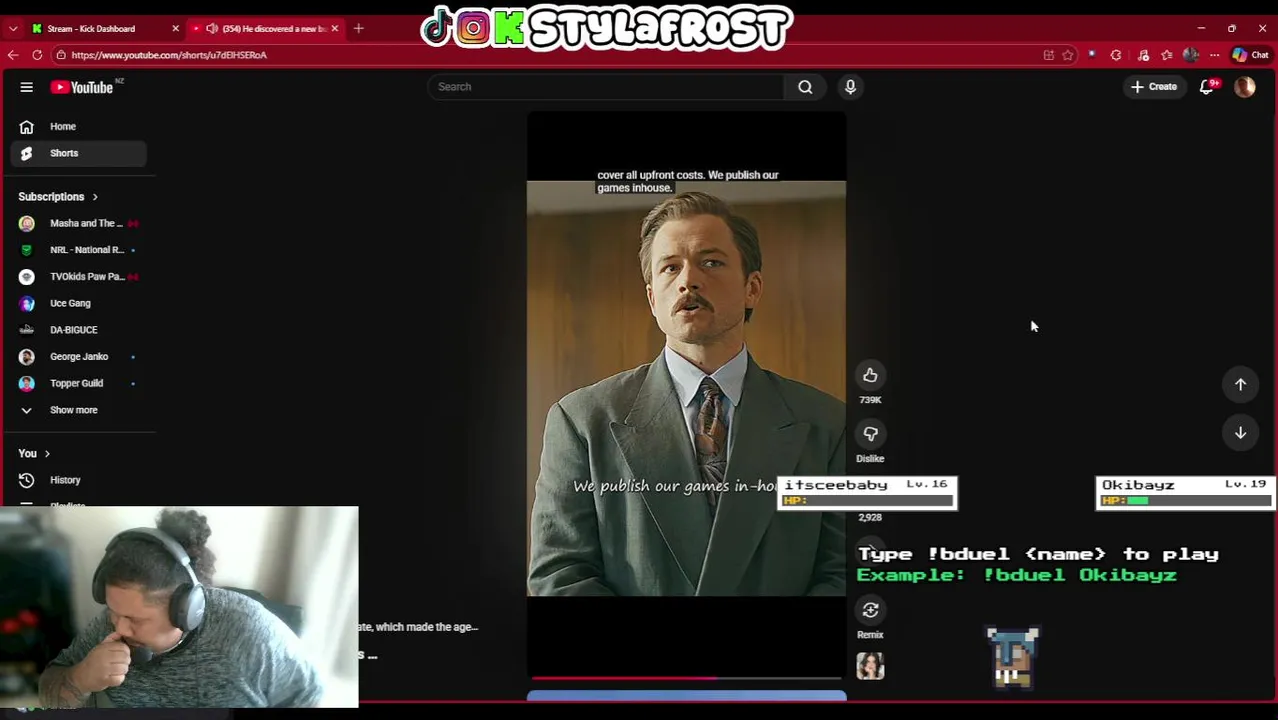Image resolution: width=1278 pixels, height=720 pixels.
Task: Click the 739K like count text
Action: [870, 400]
